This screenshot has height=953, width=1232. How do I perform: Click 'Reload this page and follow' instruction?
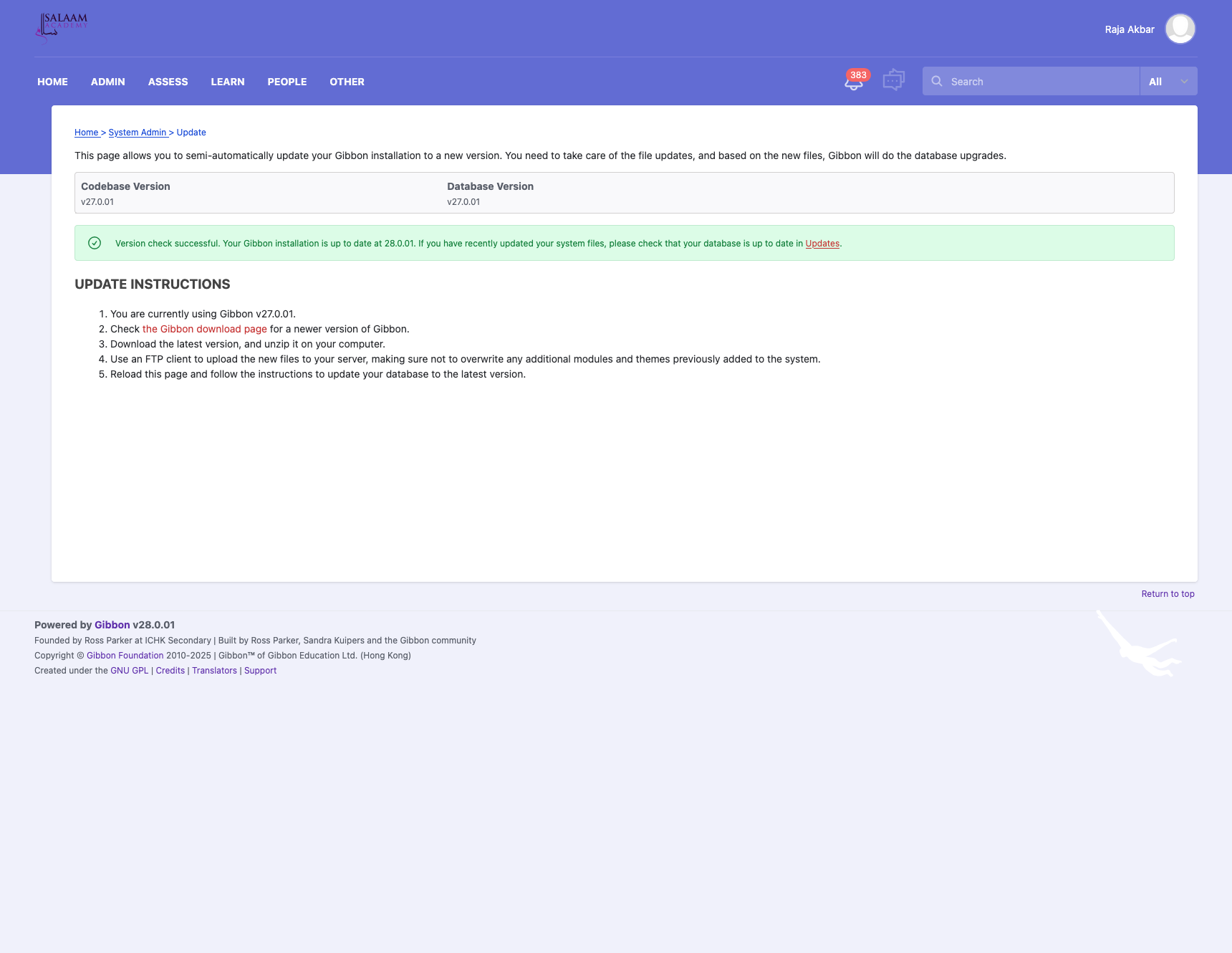[x=318, y=374]
